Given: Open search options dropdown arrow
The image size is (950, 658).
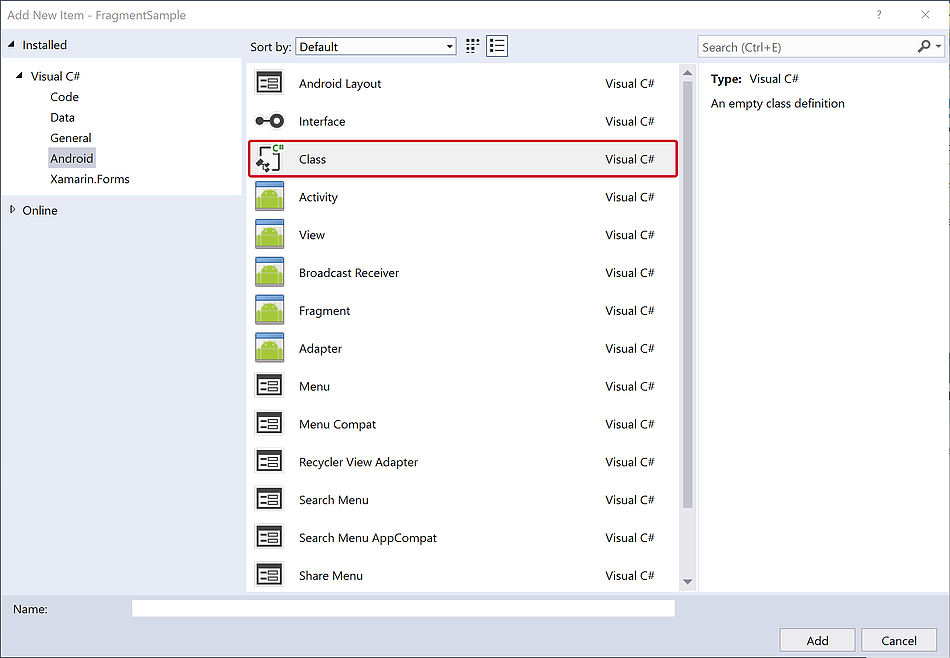Looking at the screenshot, I should click(x=938, y=47).
